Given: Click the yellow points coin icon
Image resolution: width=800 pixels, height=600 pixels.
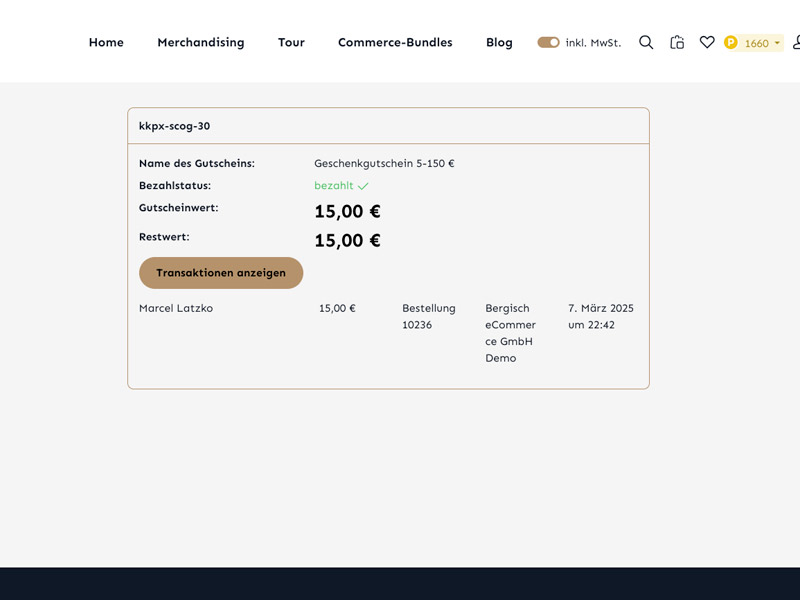Looking at the screenshot, I should 731,43.
